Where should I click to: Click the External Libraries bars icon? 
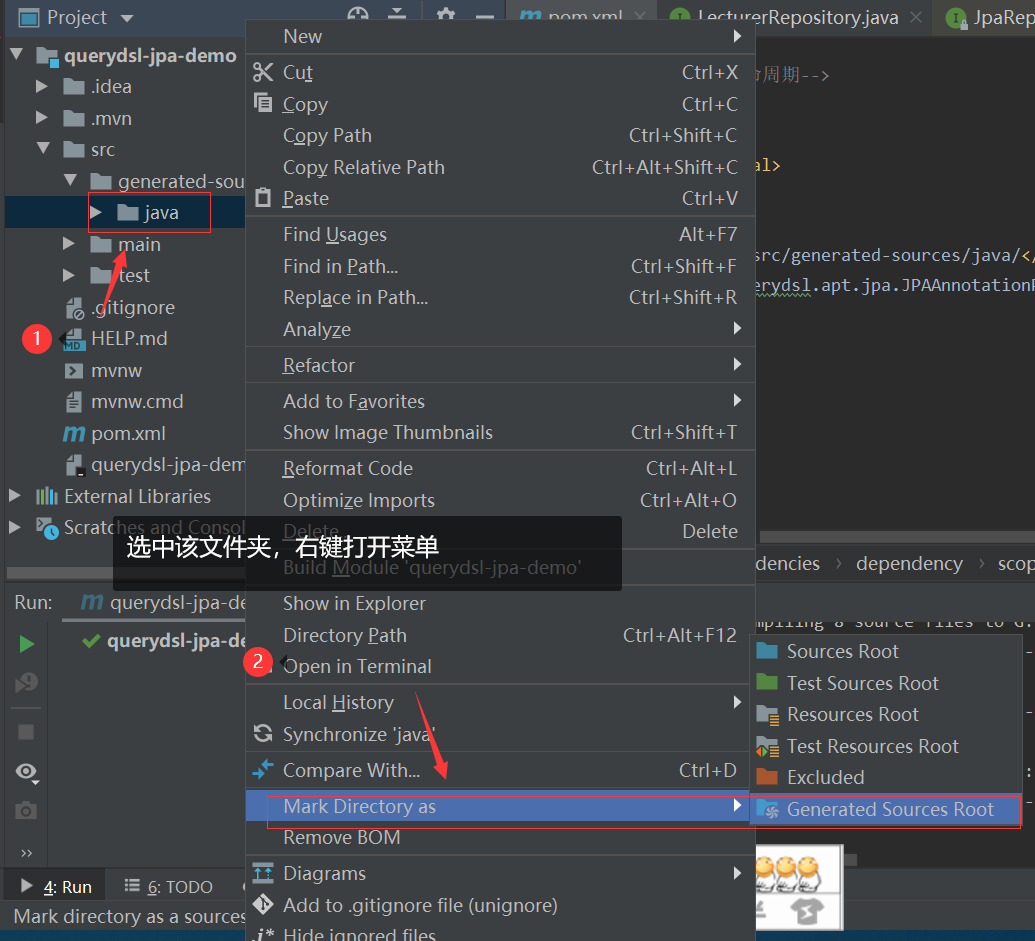point(46,496)
